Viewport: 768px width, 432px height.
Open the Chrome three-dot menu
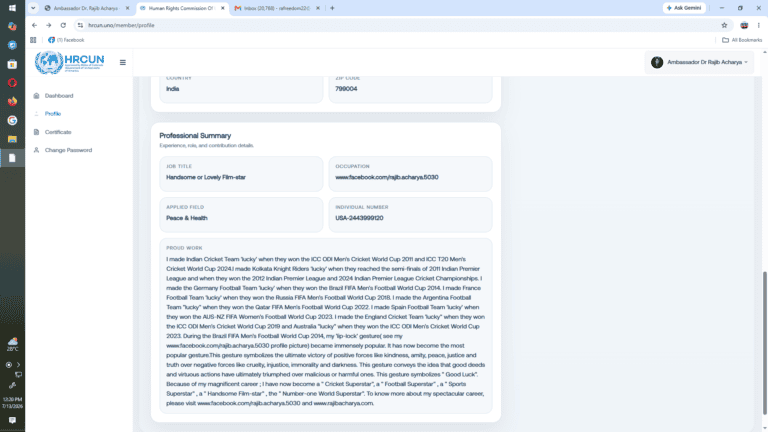click(x=759, y=25)
